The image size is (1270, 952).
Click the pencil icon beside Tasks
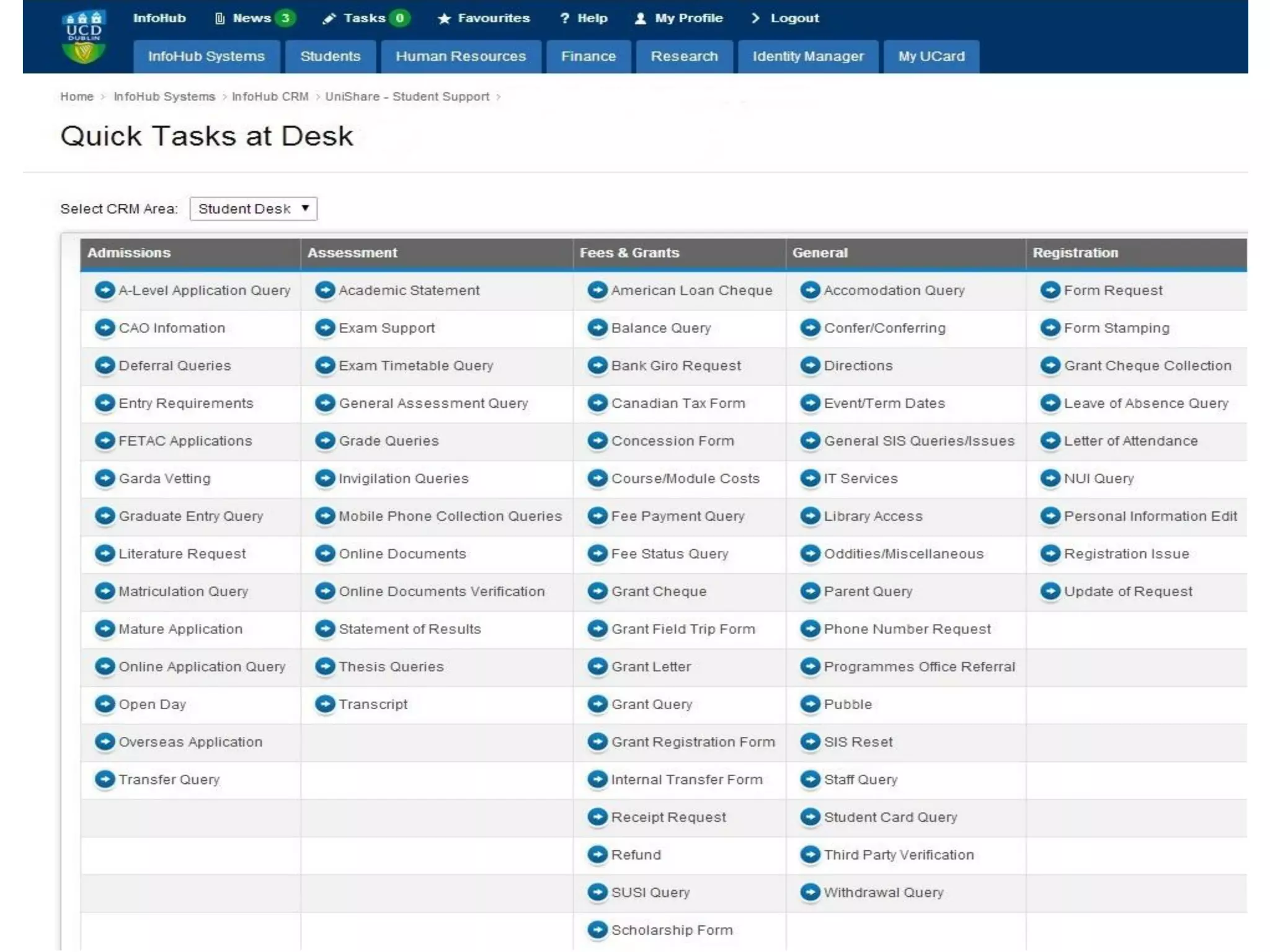point(329,19)
